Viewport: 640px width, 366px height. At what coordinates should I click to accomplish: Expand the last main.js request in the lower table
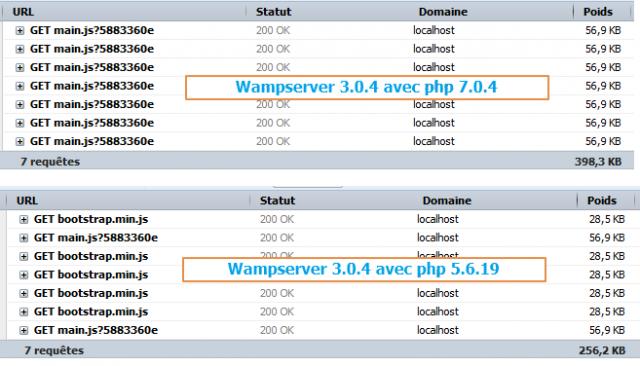24,331
